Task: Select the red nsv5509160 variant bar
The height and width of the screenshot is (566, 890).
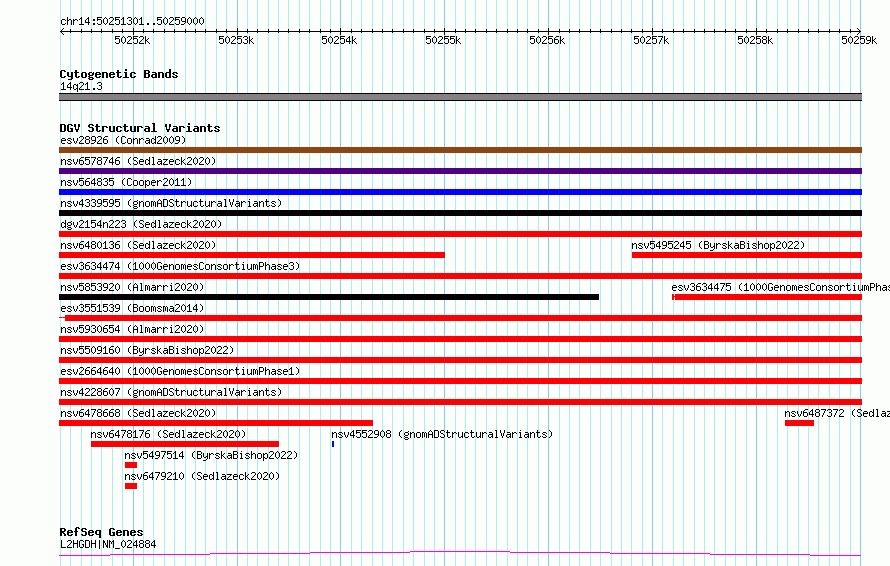Action: pyautogui.click(x=460, y=360)
